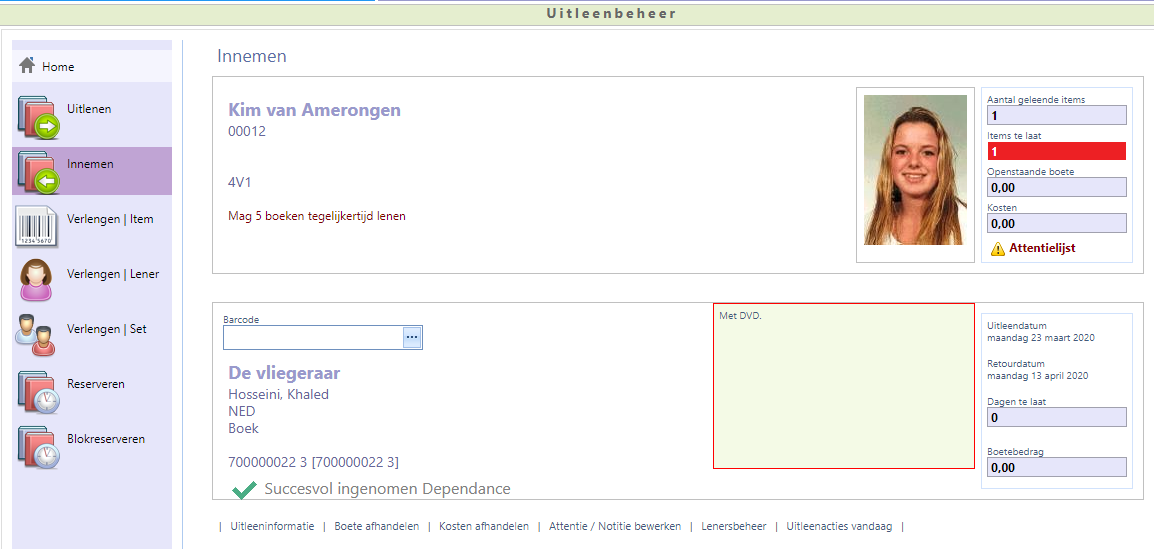Click the red Items te laat field
The image size is (1154, 549).
(1057, 151)
